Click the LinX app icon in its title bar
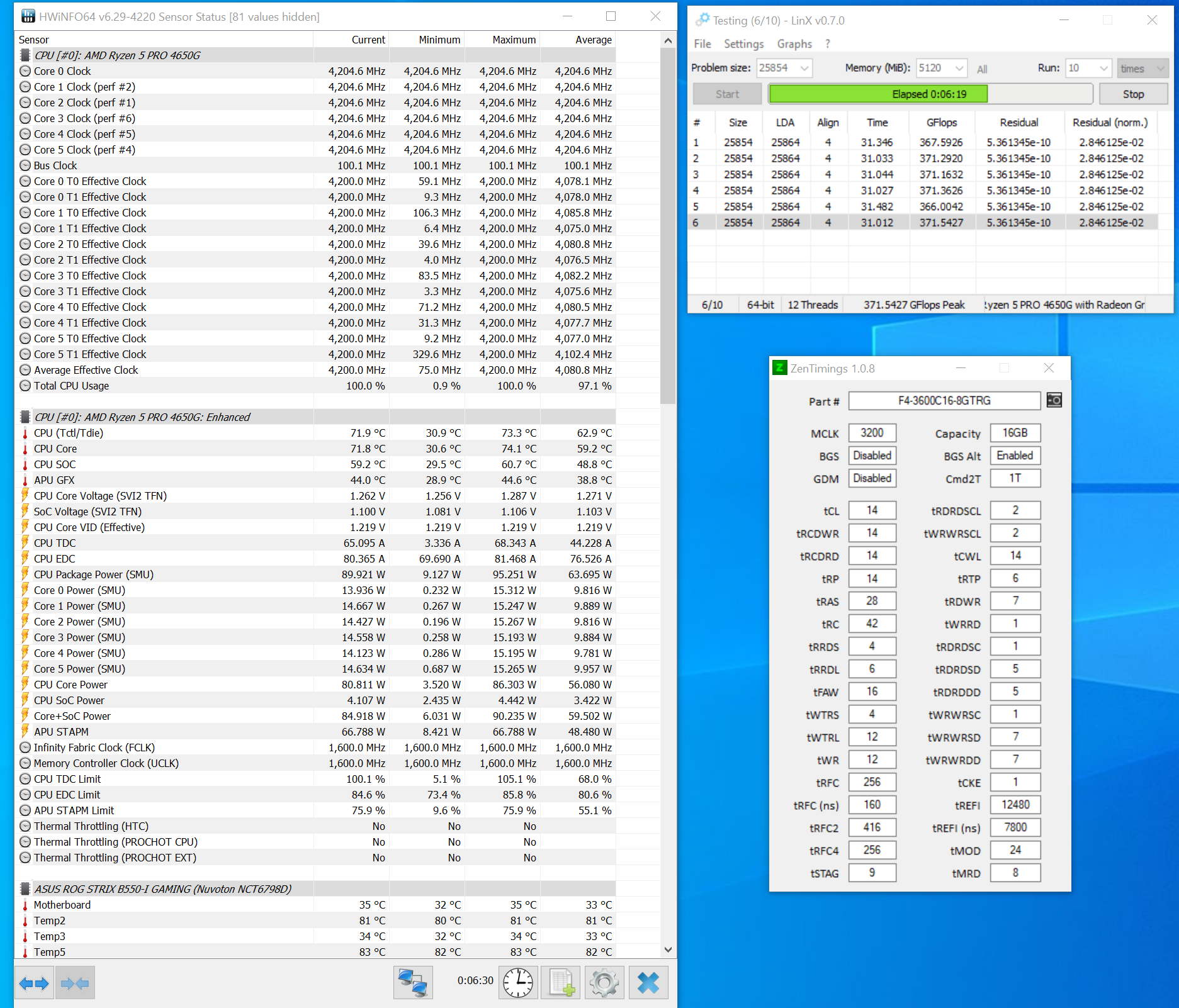The height and width of the screenshot is (1008, 1179). [x=702, y=20]
